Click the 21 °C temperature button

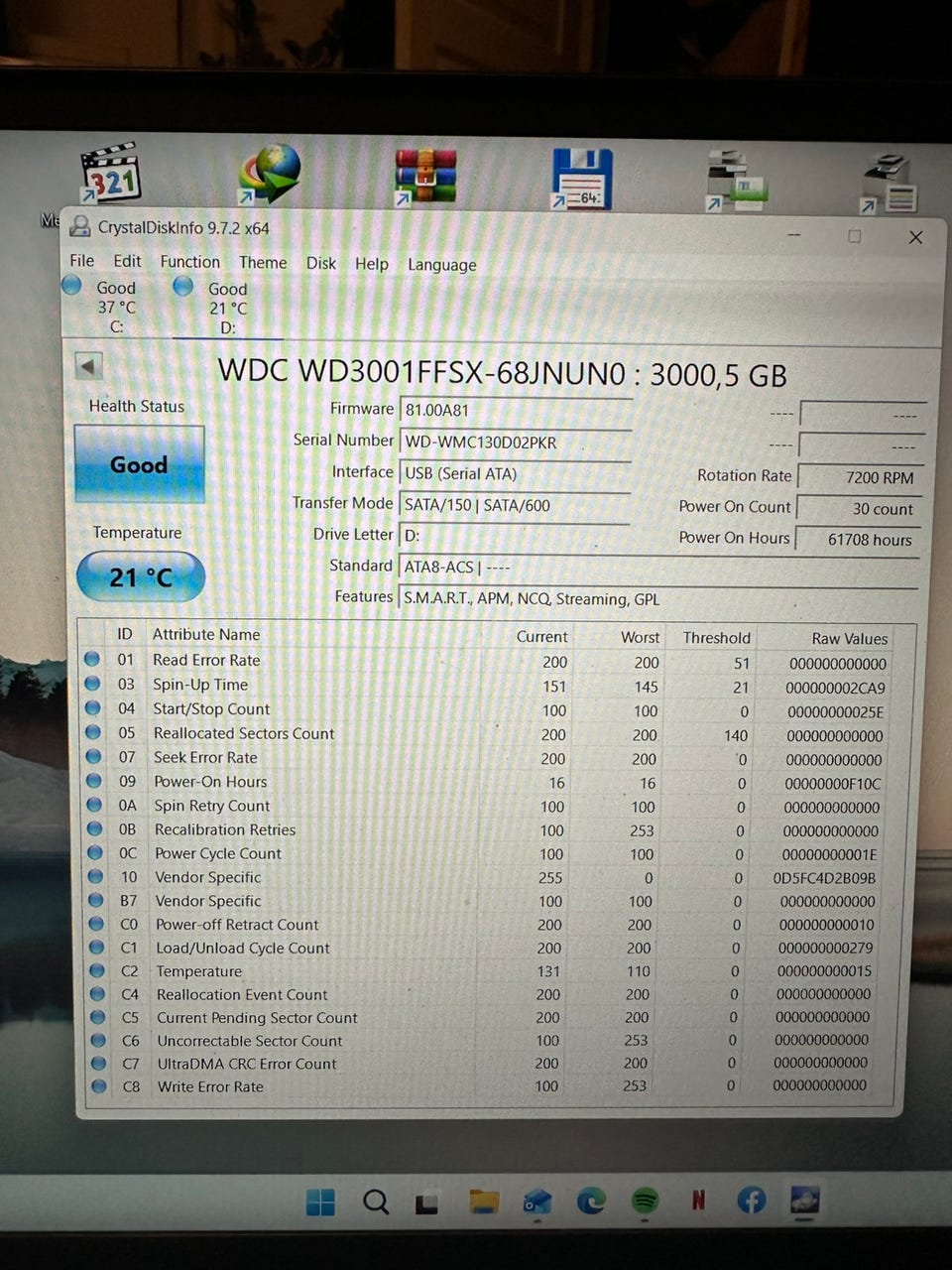click(140, 576)
